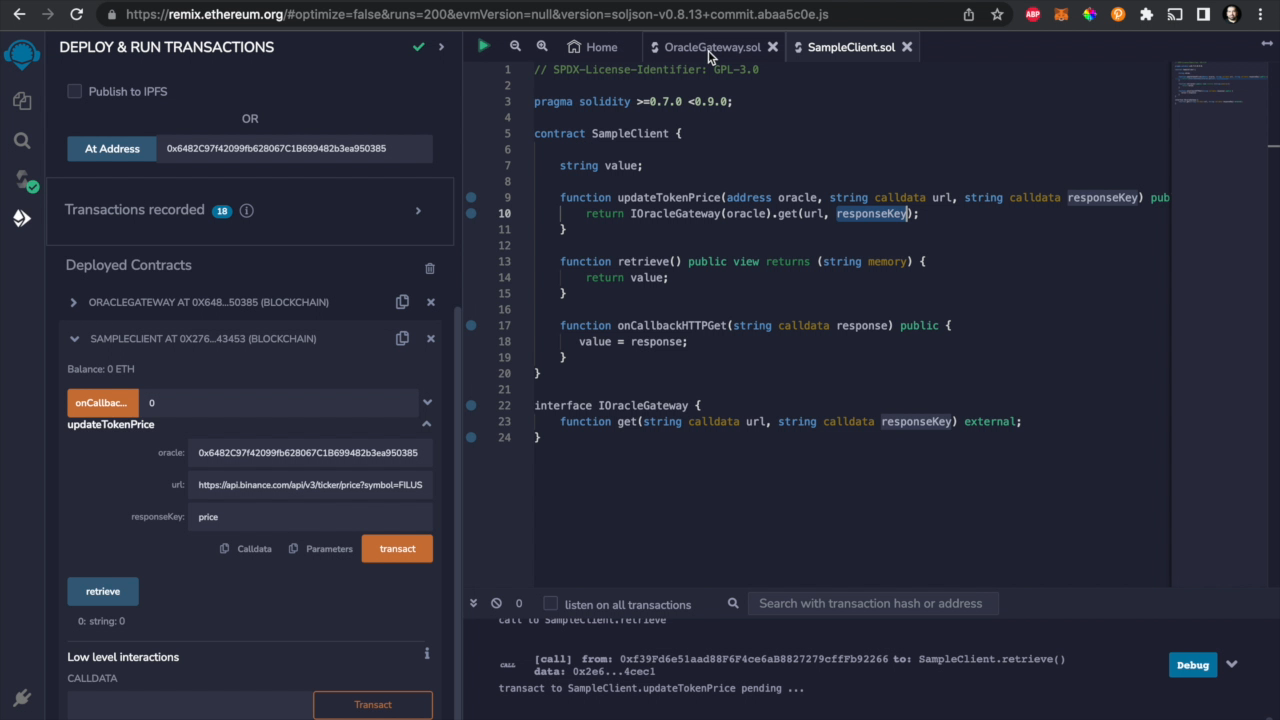
Task: Click chevron beside Deploy & Run Transactions header
Action: click(x=441, y=47)
